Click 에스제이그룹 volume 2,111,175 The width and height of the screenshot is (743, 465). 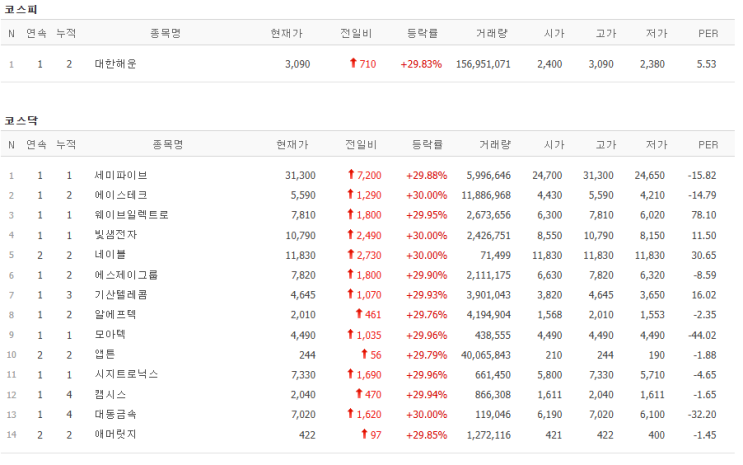pyautogui.click(x=489, y=275)
